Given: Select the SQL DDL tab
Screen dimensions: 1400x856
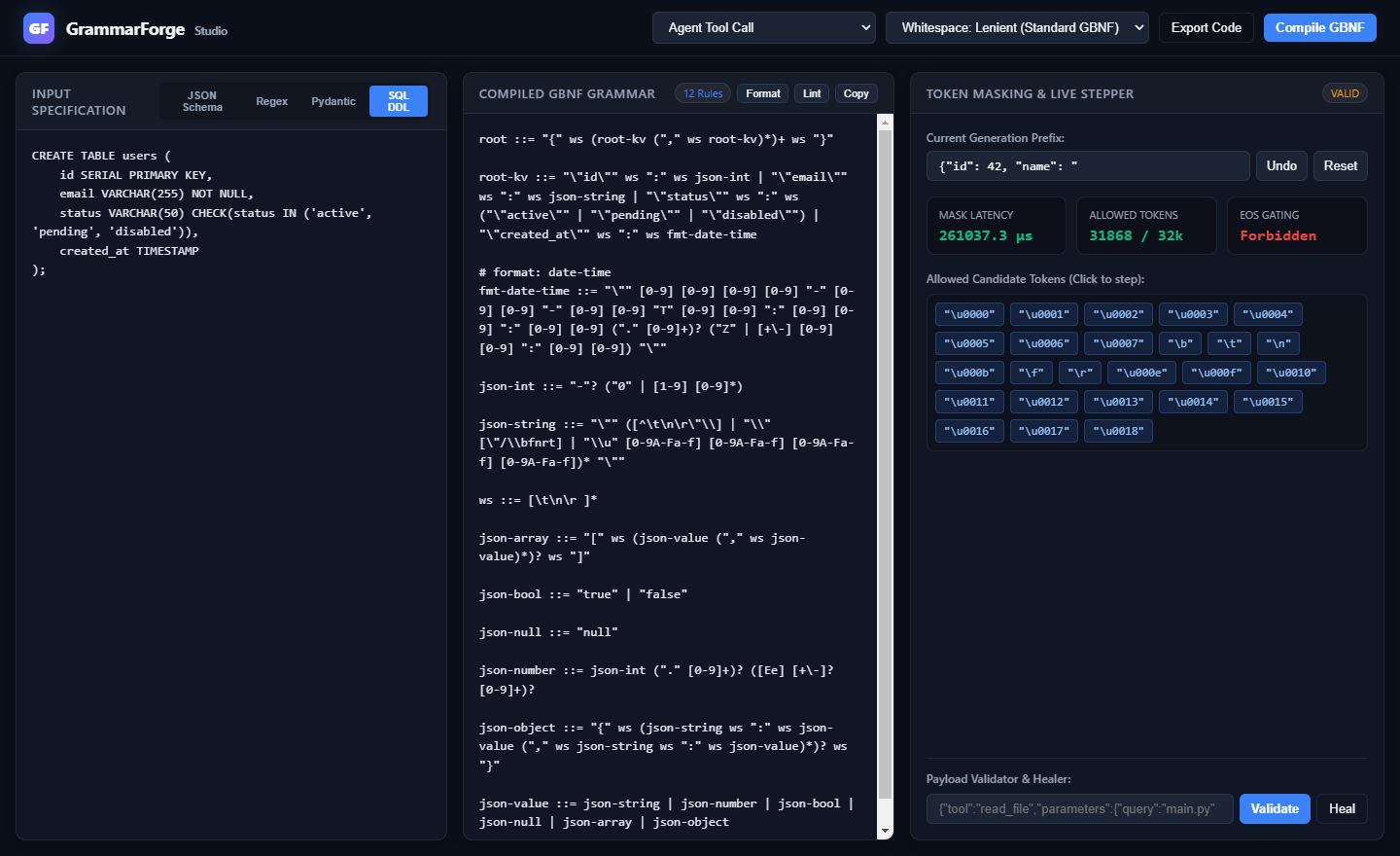Looking at the screenshot, I should [x=399, y=101].
